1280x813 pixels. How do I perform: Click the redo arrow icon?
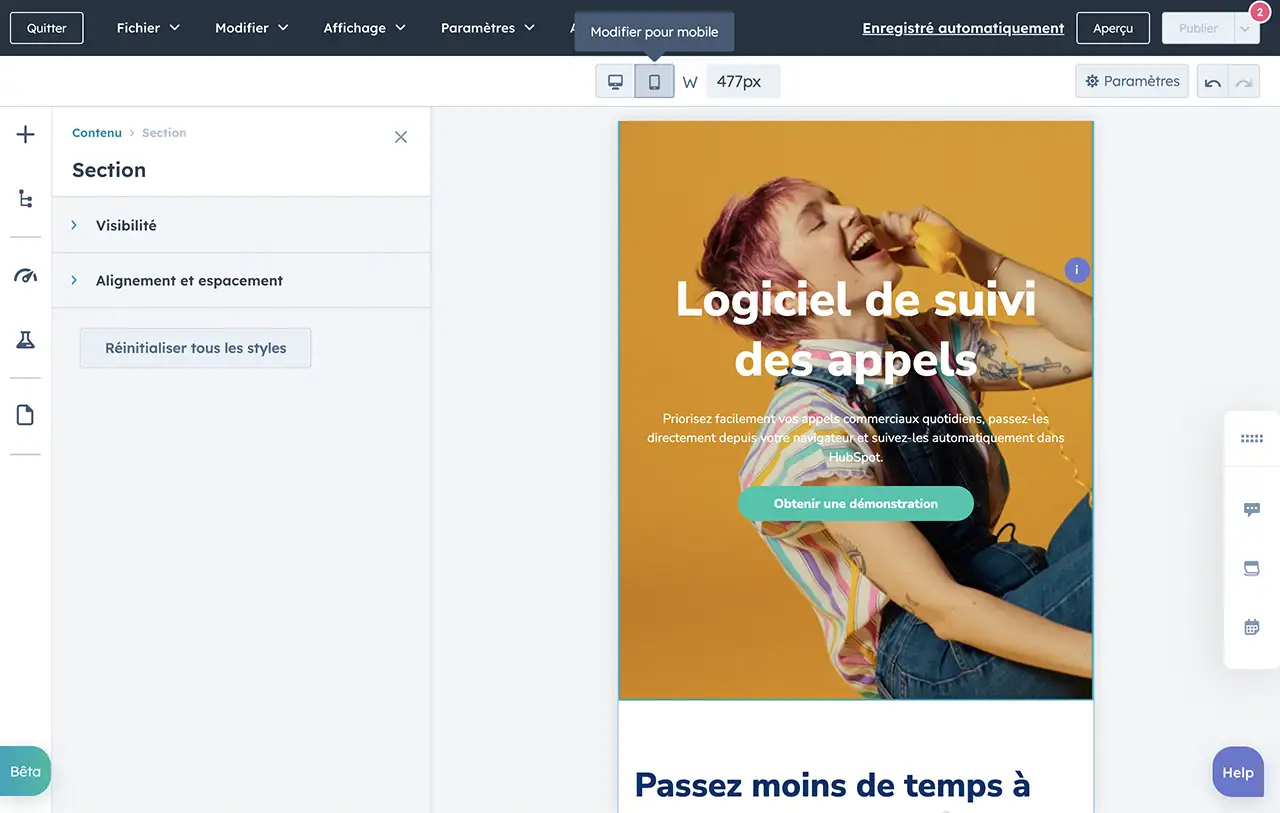[x=1244, y=82]
